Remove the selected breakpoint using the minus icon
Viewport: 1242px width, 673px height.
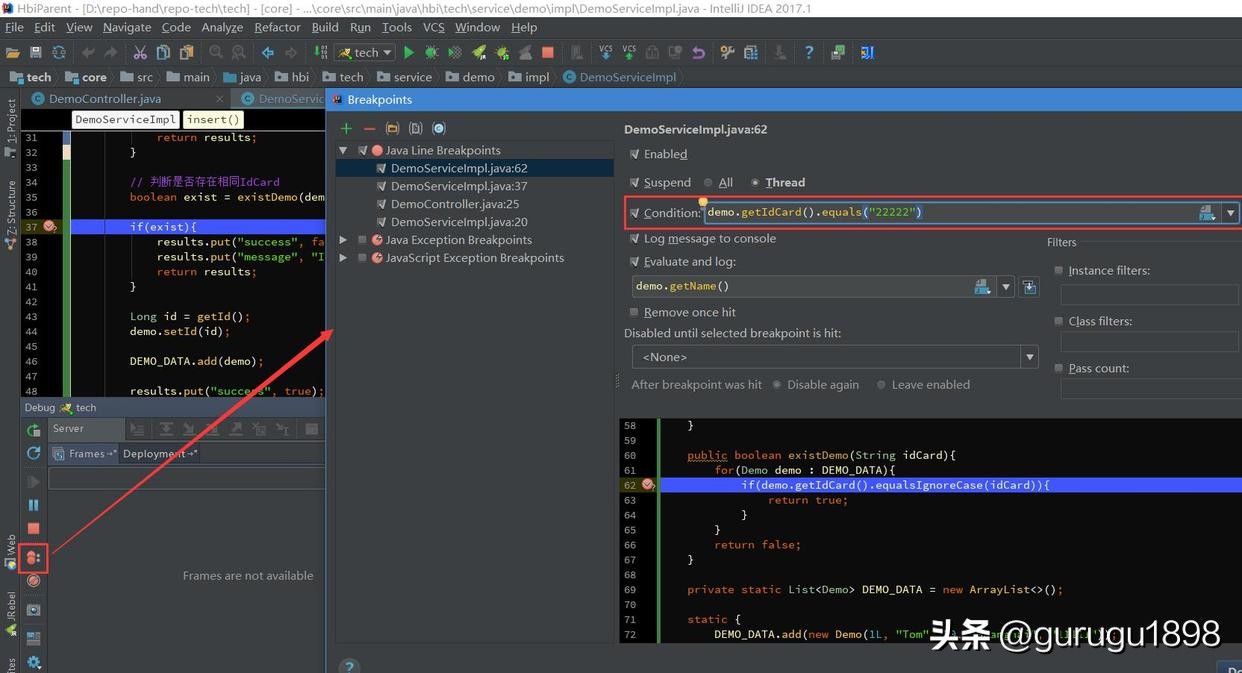[368, 128]
